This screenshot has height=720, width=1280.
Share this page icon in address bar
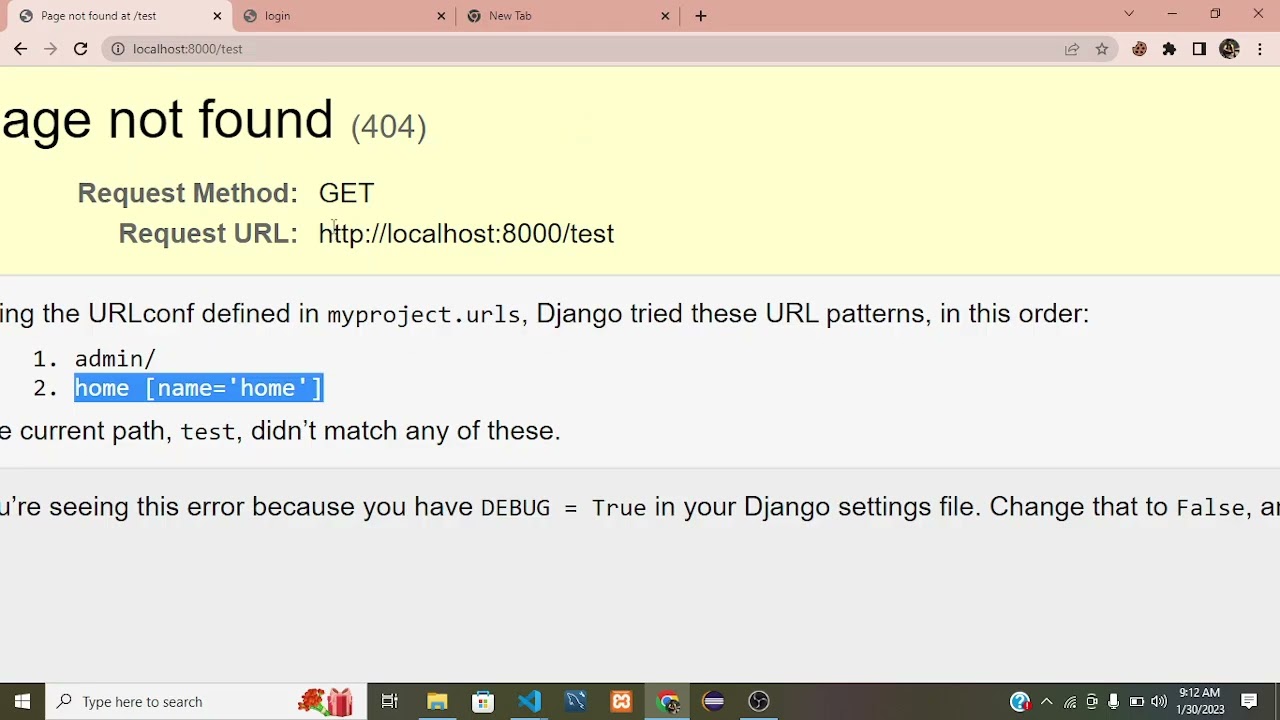tap(1072, 49)
